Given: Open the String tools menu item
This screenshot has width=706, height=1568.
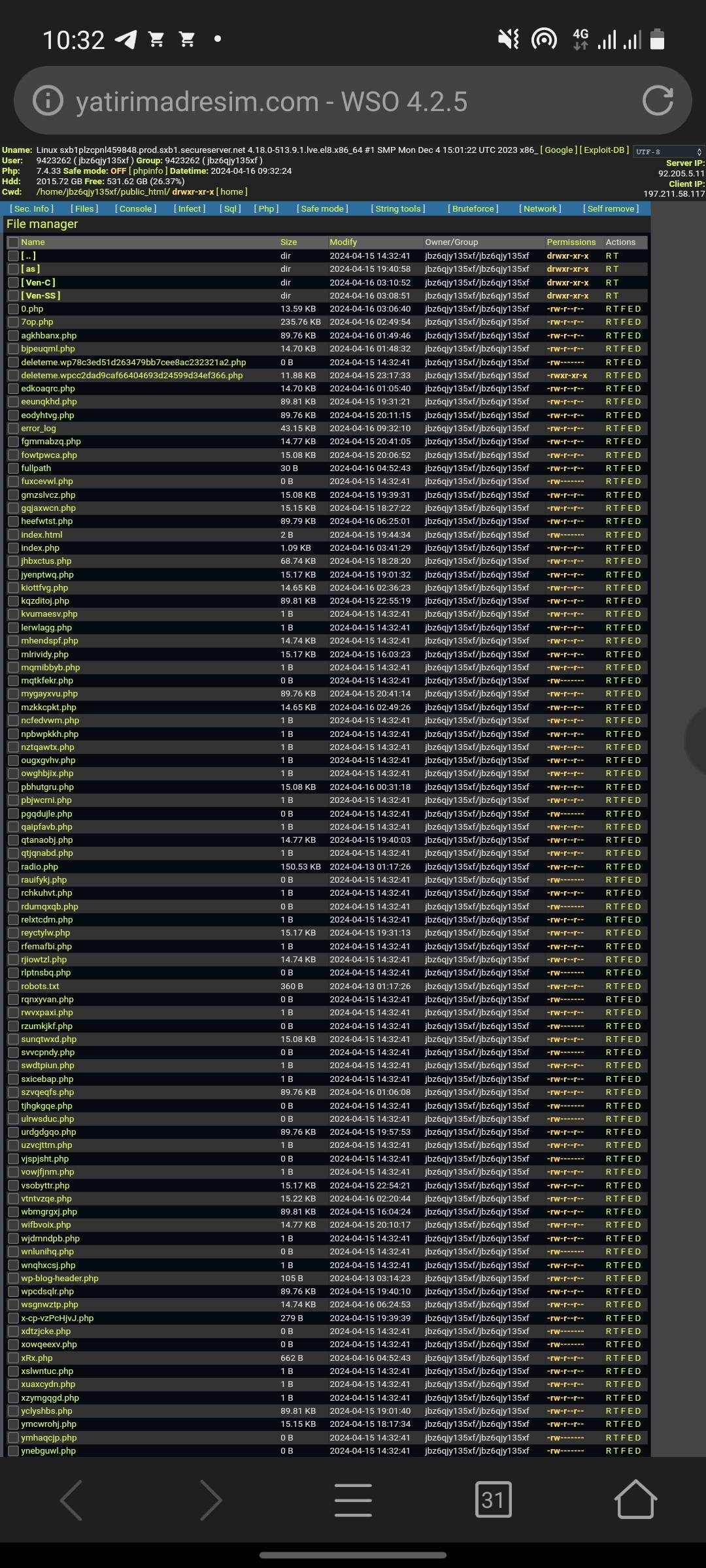Looking at the screenshot, I should (x=398, y=208).
